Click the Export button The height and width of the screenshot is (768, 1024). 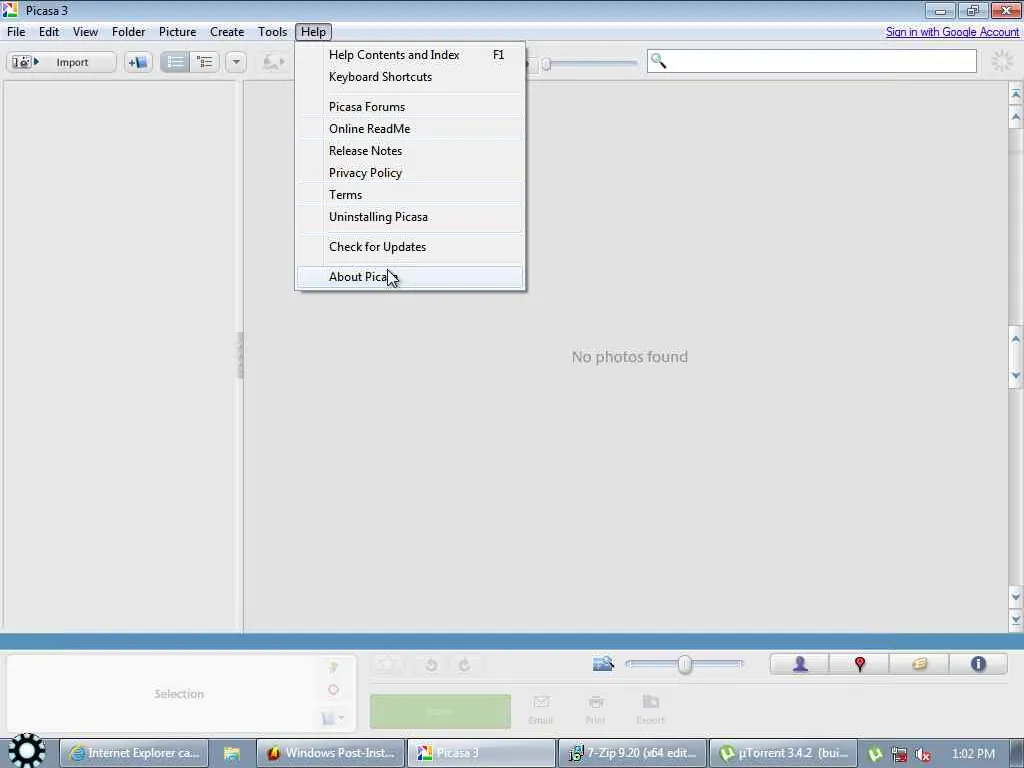point(650,710)
